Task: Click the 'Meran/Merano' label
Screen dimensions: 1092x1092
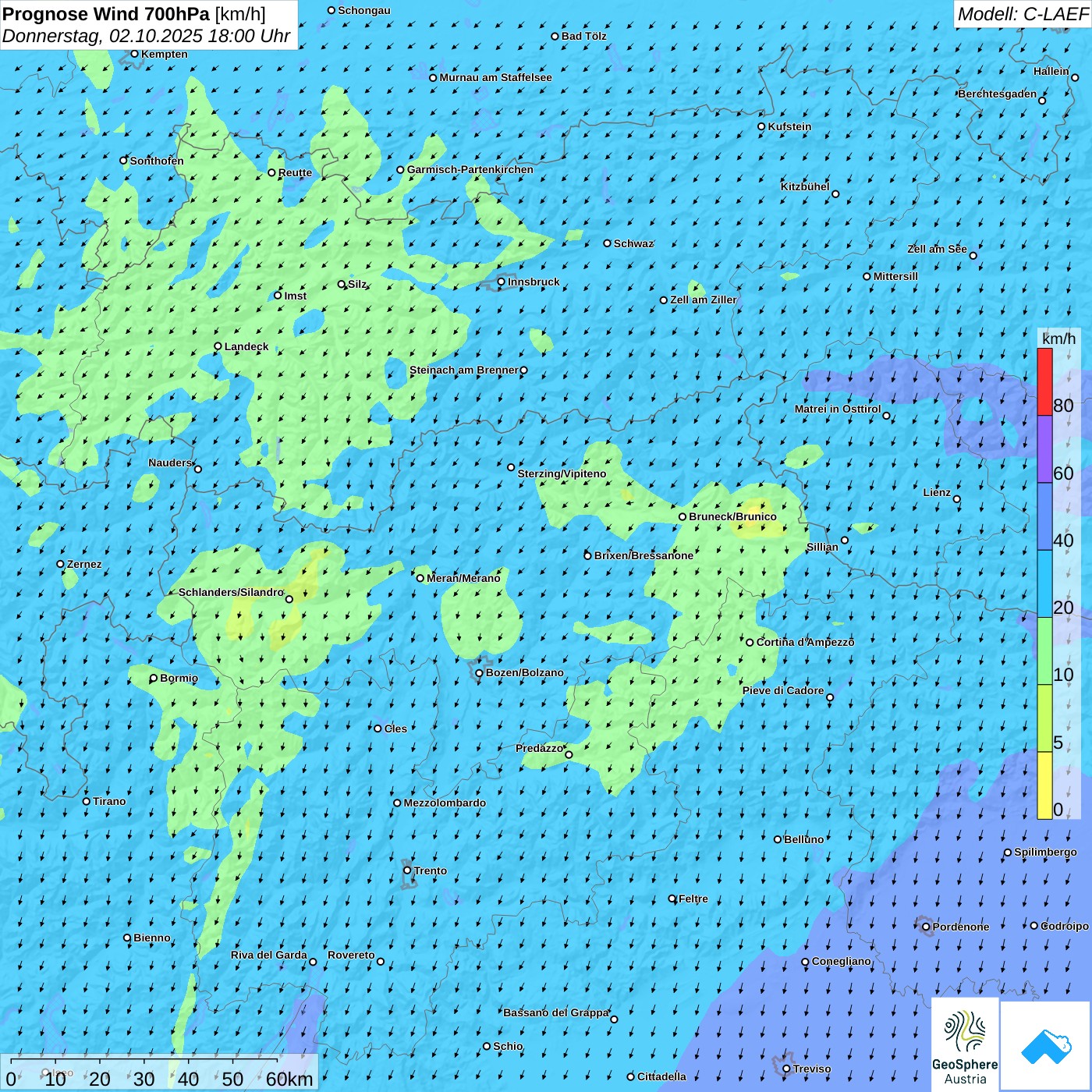Action: (x=463, y=578)
